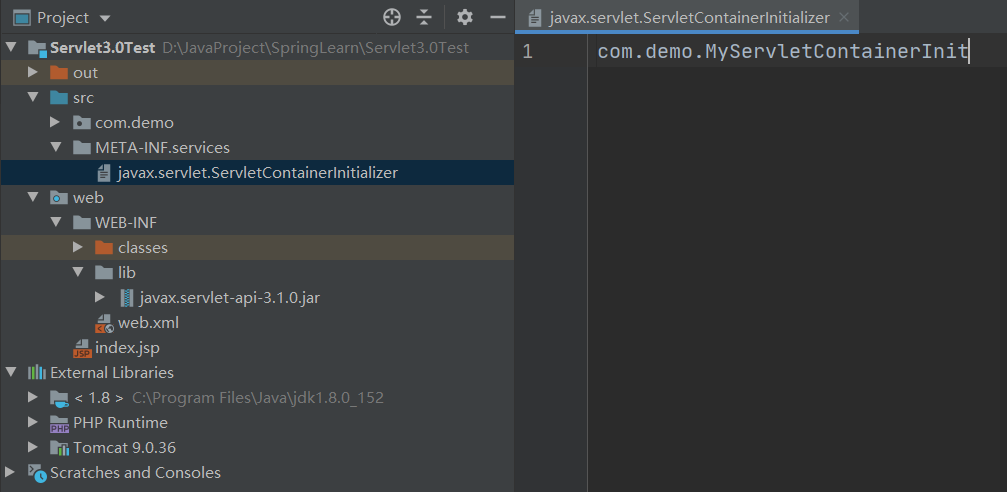Collapse the web folder
The height and width of the screenshot is (492, 1007).
(33, 198)
